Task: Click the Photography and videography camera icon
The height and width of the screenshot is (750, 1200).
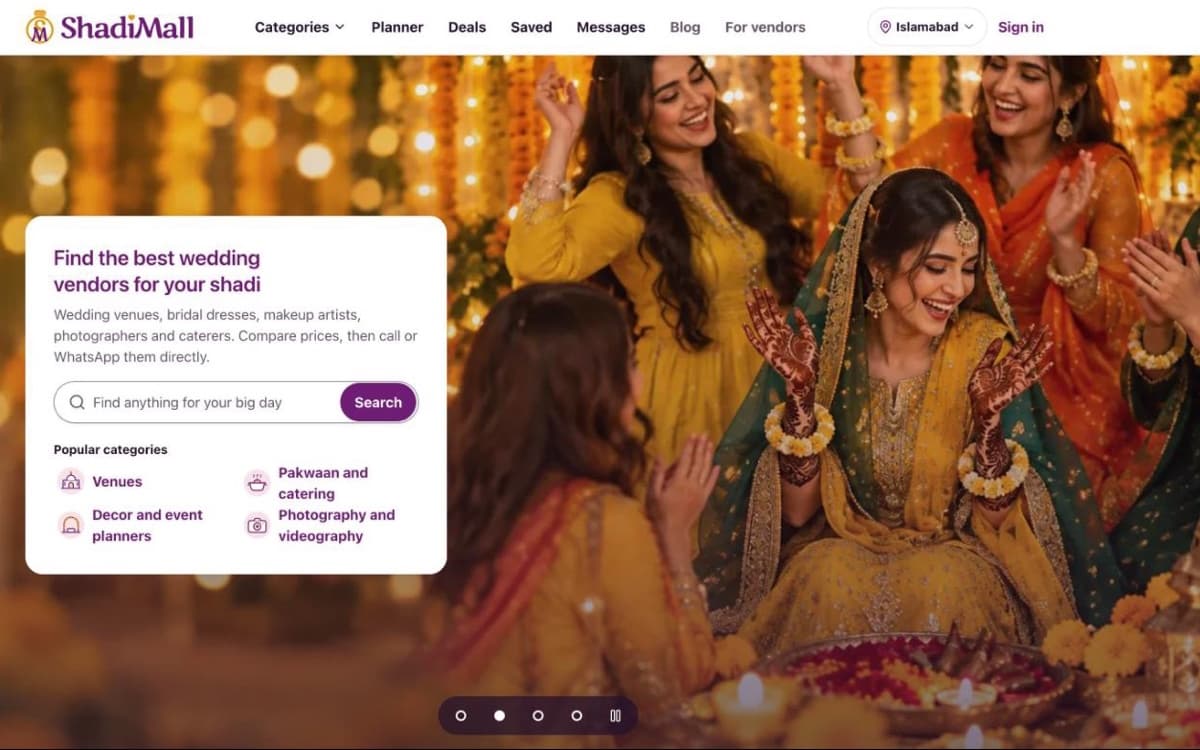Action: pyautogui.click(x=257, y=525)
